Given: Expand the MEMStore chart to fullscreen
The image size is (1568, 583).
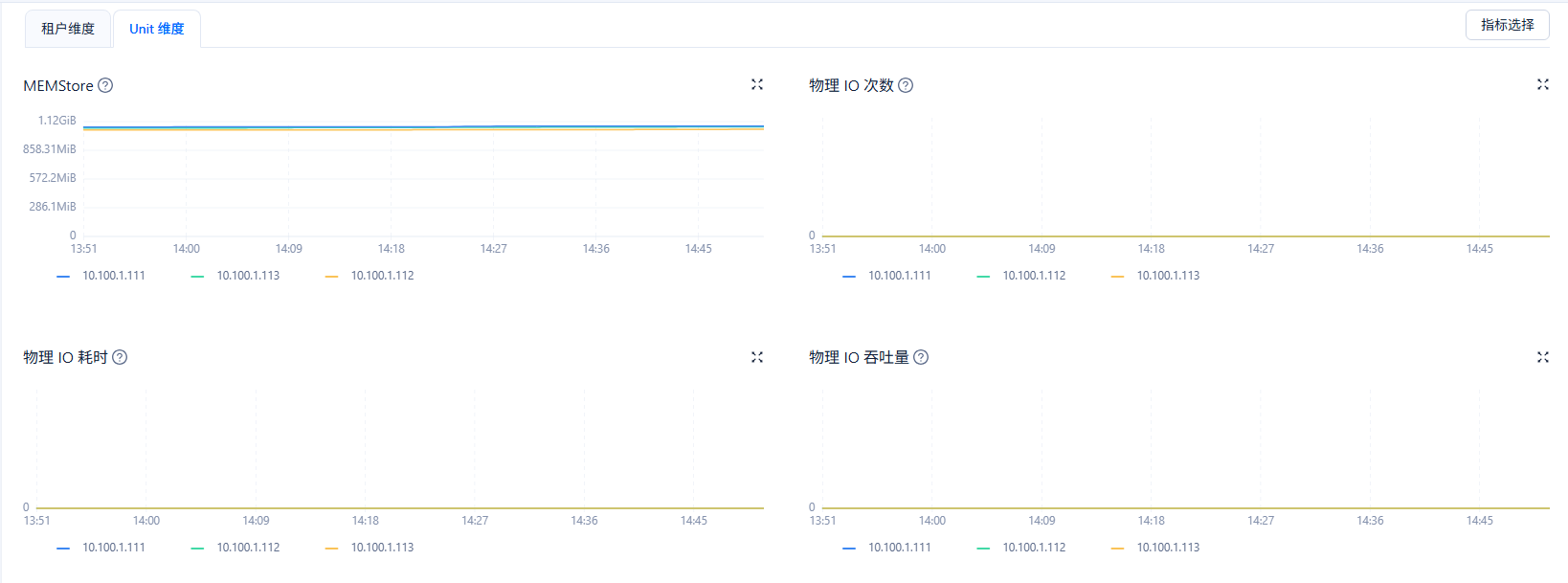Looking at the screenshot, I should (x=757, y=85).
